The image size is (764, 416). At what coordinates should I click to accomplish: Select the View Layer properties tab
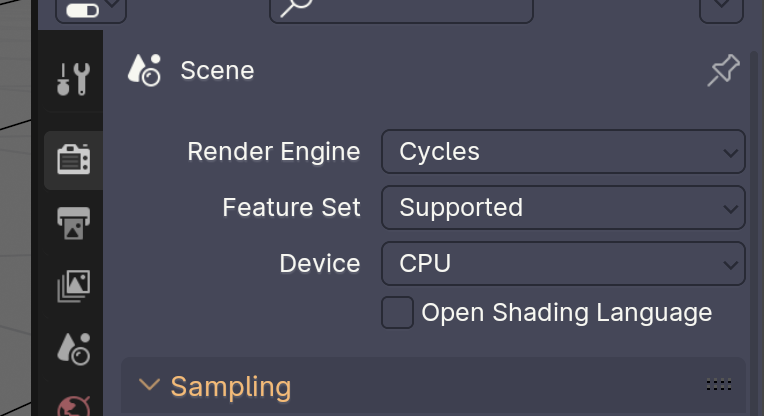click(x=73, y=286)
